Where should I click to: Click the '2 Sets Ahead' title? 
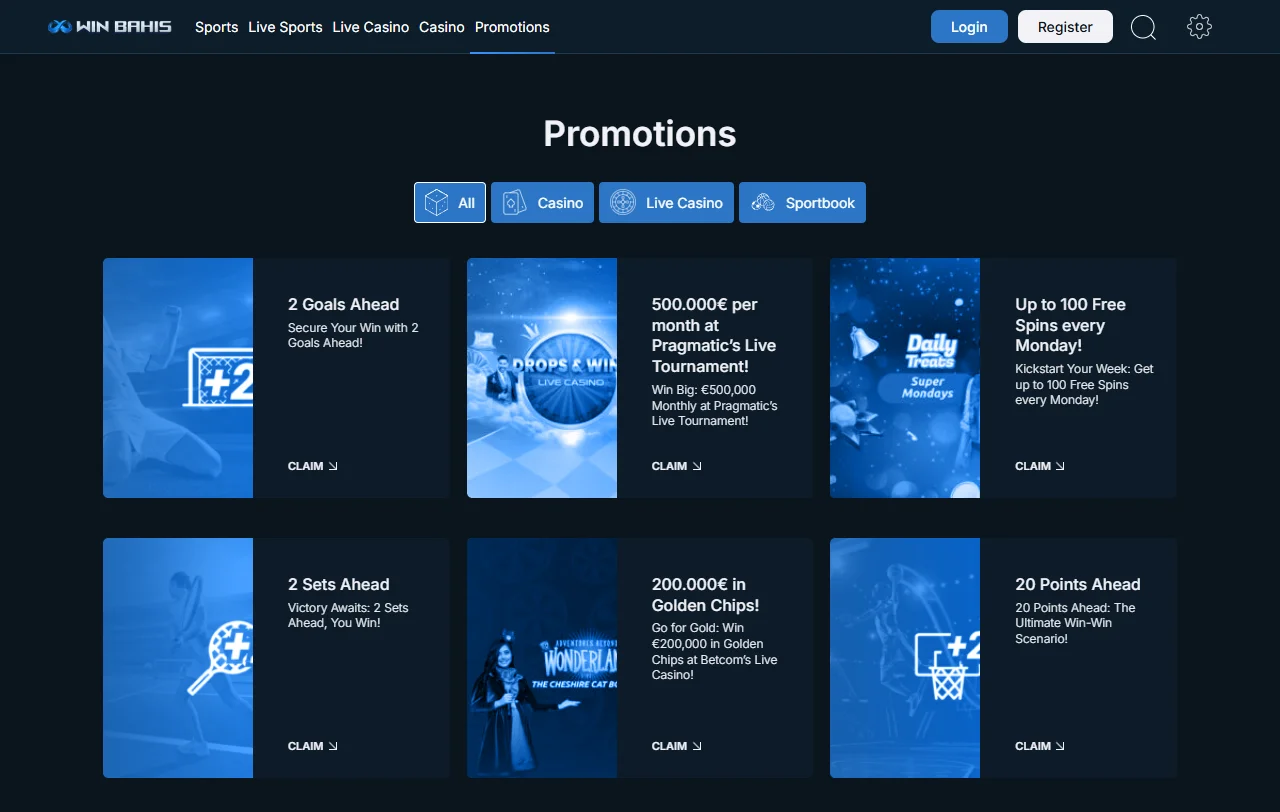tap(339, 585)
